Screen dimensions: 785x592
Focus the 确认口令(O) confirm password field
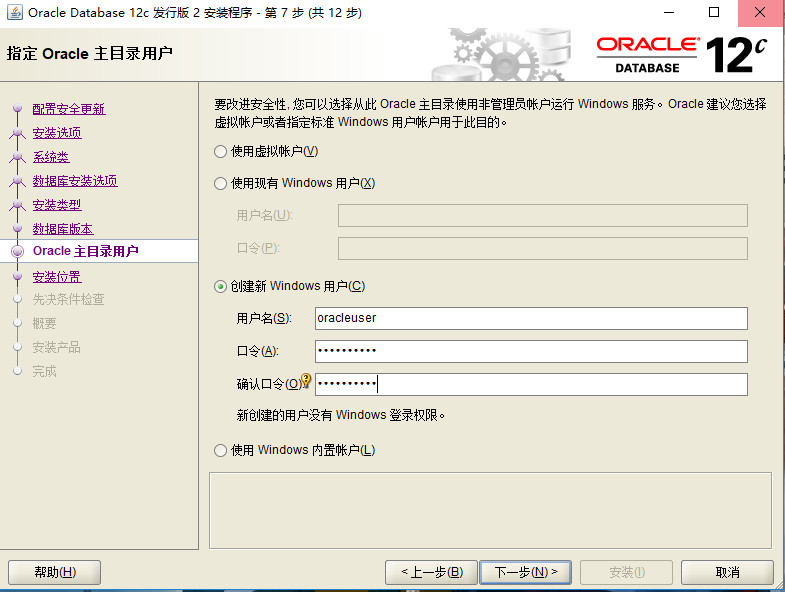tap(531, 384)
